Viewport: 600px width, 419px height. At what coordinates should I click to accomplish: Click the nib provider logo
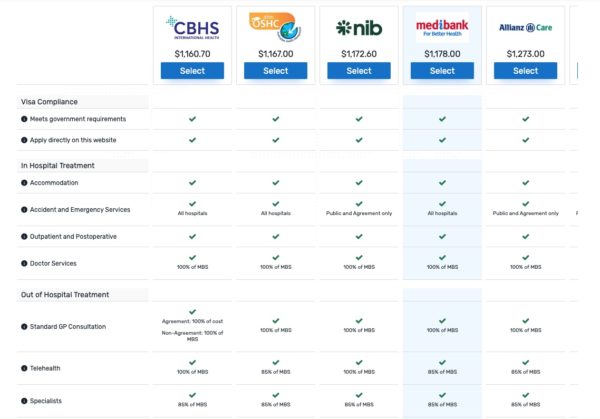click(359, 27)
